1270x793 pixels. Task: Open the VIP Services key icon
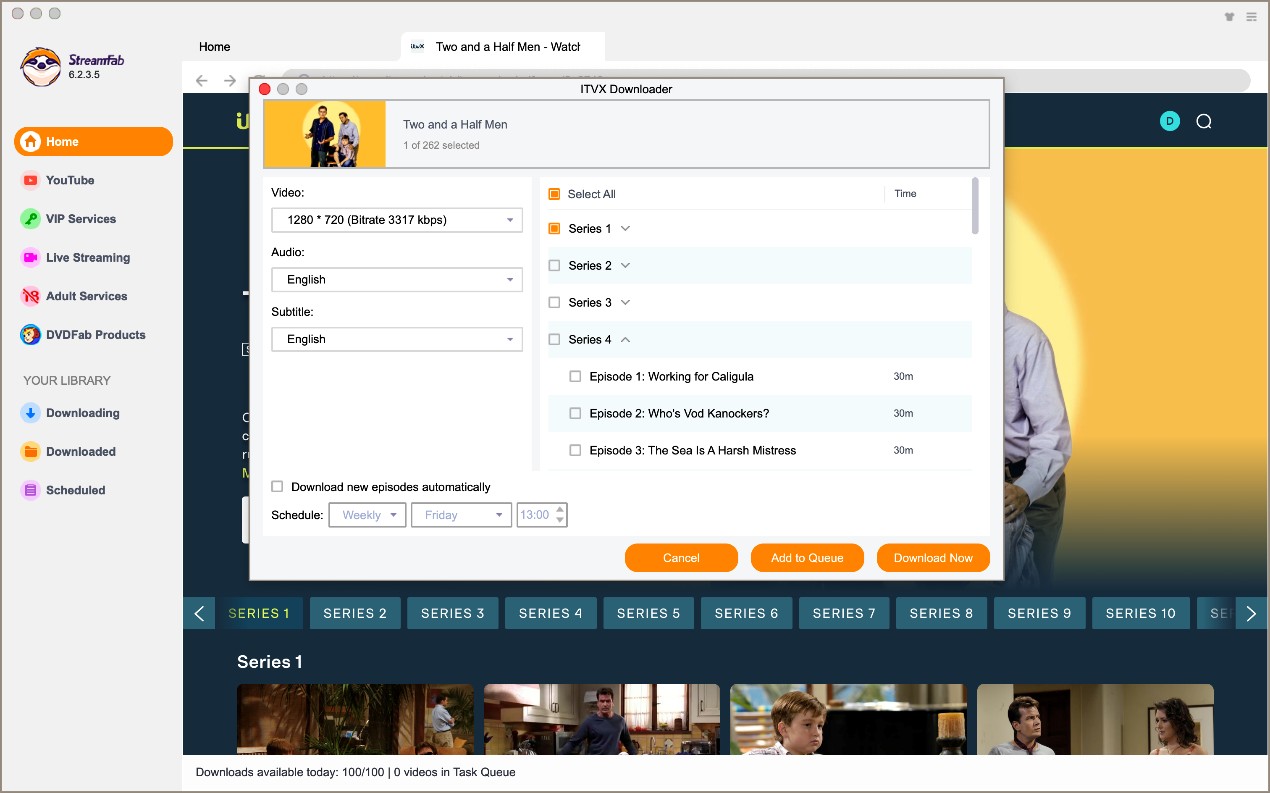[x=30, y=219]
